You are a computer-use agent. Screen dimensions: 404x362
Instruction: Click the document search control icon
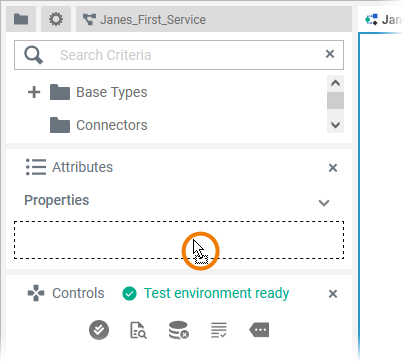coord(138,330)
